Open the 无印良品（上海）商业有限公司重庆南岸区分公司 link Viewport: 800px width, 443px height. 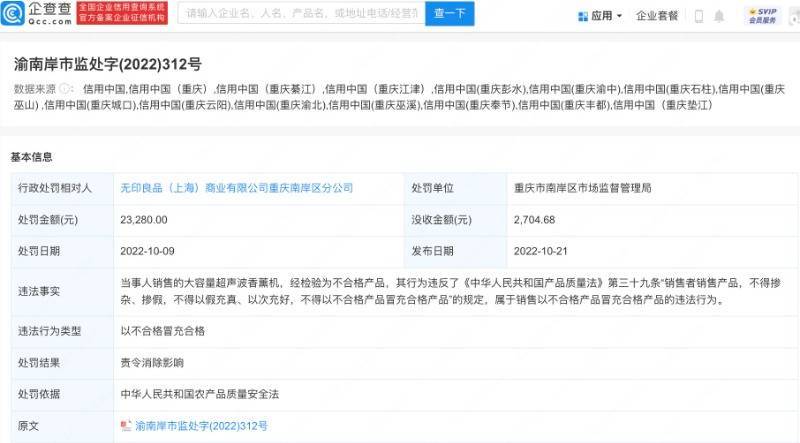[236, 188]
